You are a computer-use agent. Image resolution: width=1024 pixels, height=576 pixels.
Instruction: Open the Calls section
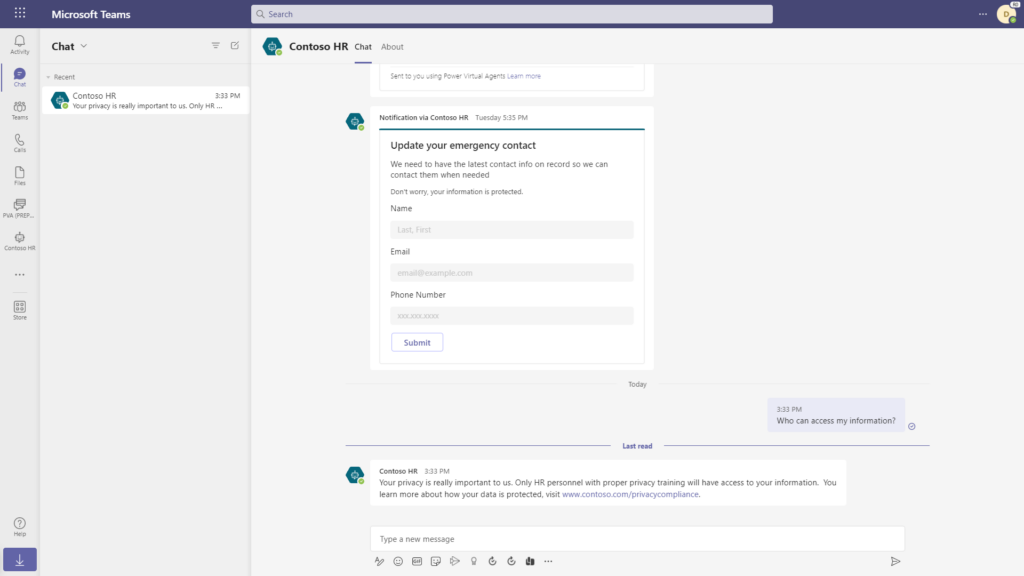tap(18, 142)
